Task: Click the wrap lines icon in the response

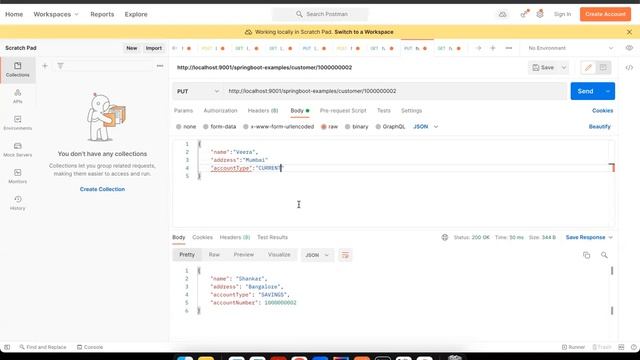Action: click(x=345, y=255)
